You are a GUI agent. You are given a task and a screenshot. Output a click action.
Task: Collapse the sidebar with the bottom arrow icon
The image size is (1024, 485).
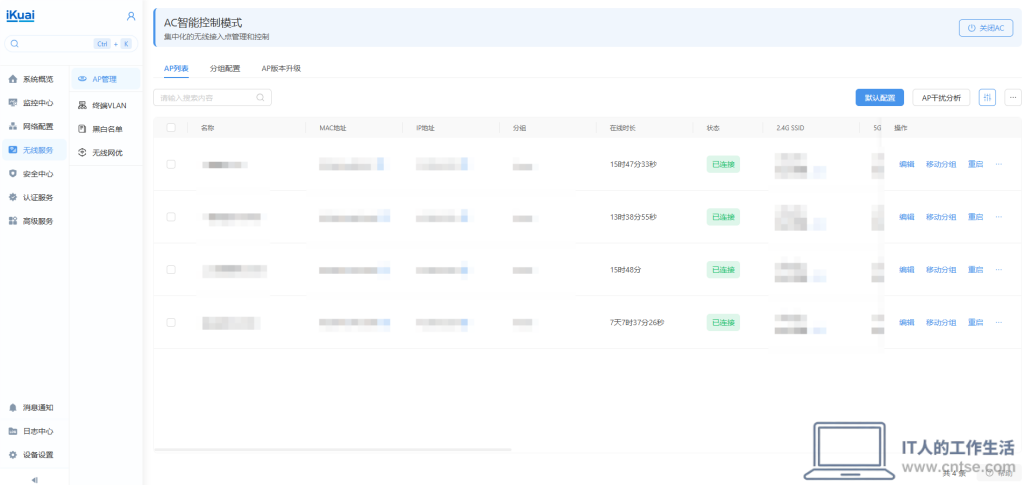click(35, 480)
